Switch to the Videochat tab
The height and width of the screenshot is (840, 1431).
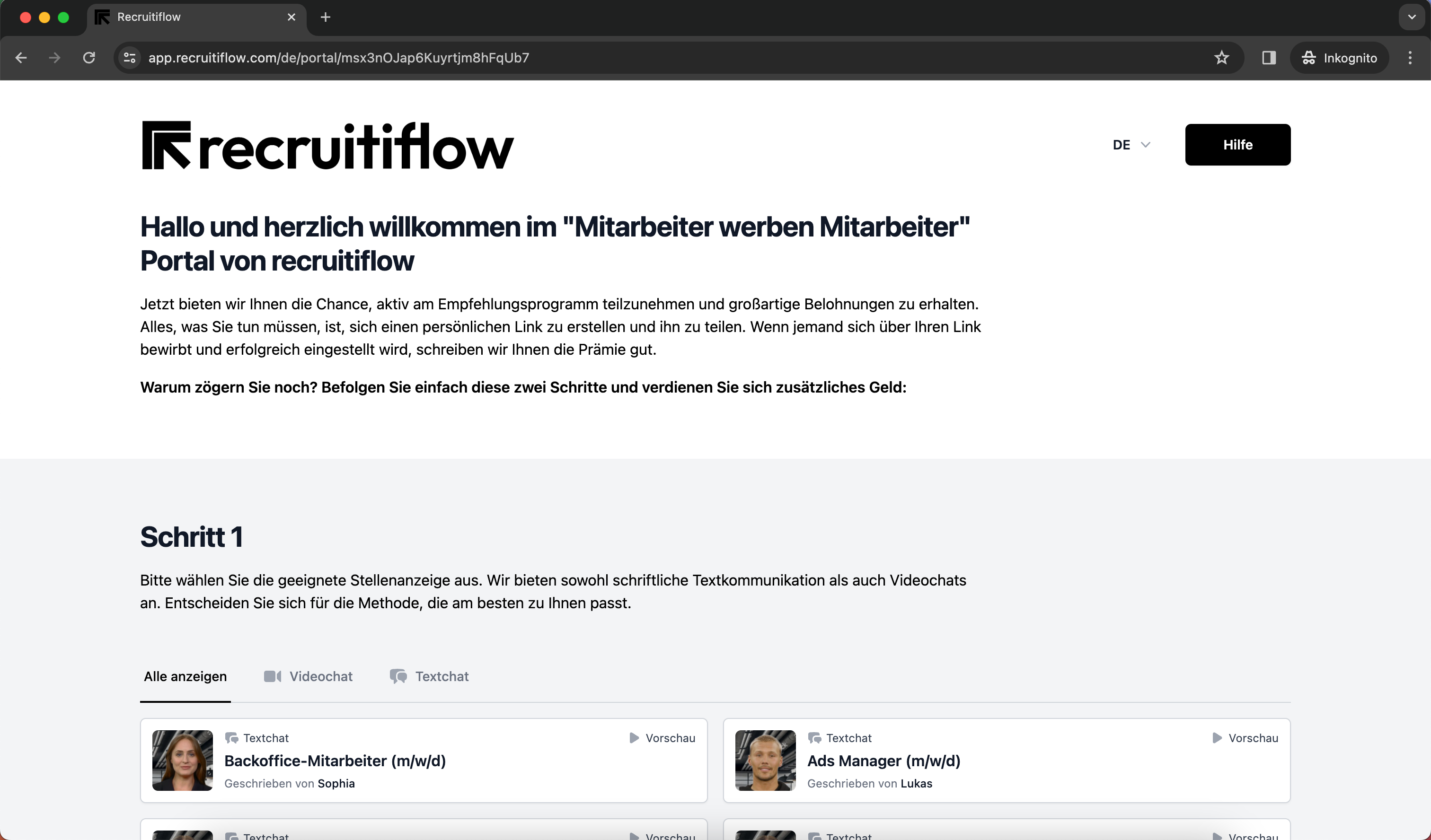tap(309, 676)
